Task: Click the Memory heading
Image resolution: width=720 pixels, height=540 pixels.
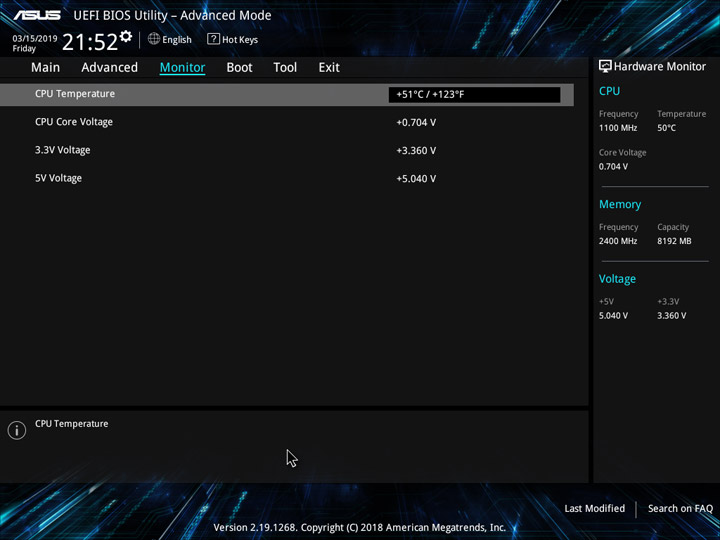Action: pos(620,204)
